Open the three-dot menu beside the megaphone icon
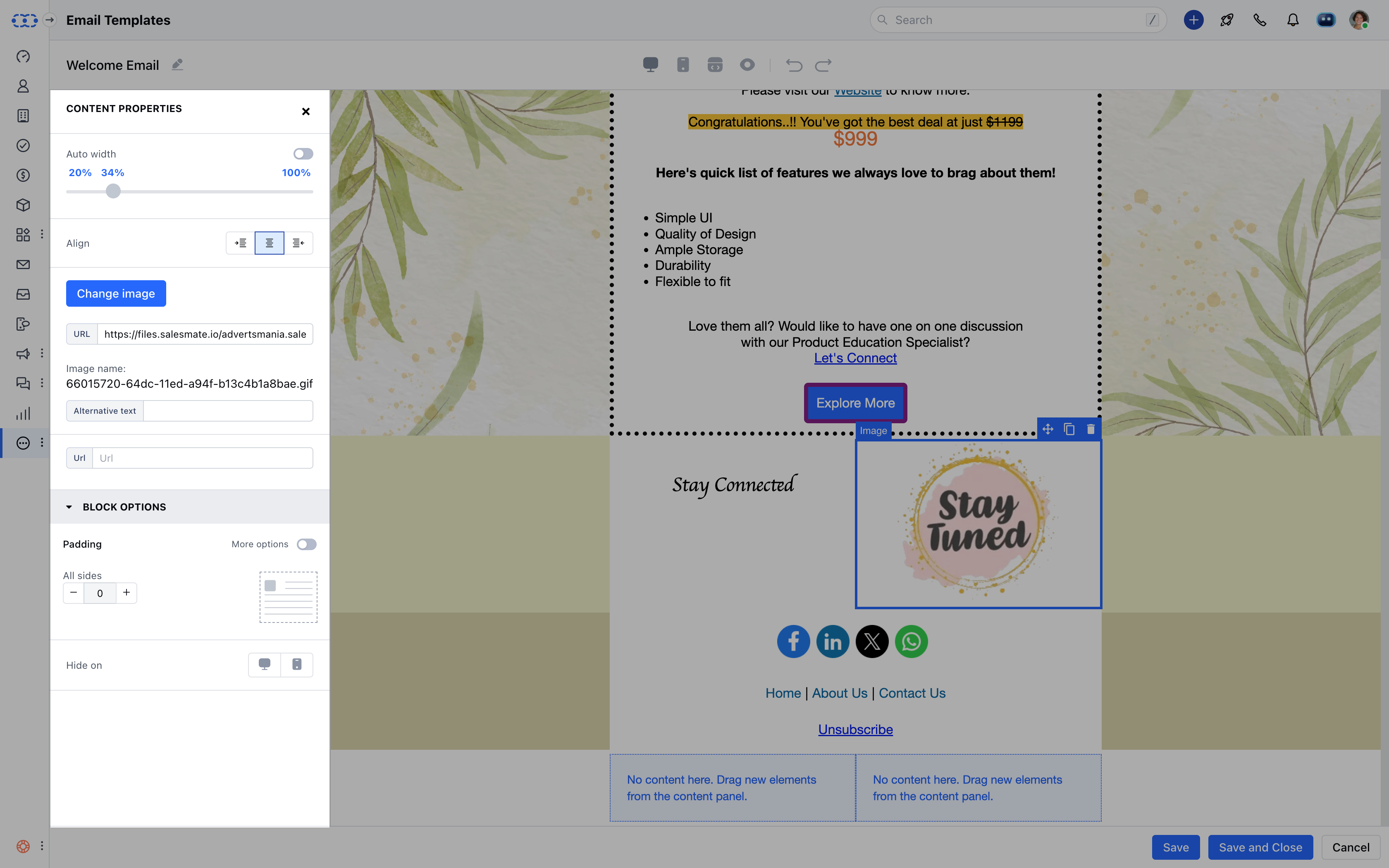 coord(42,353)
